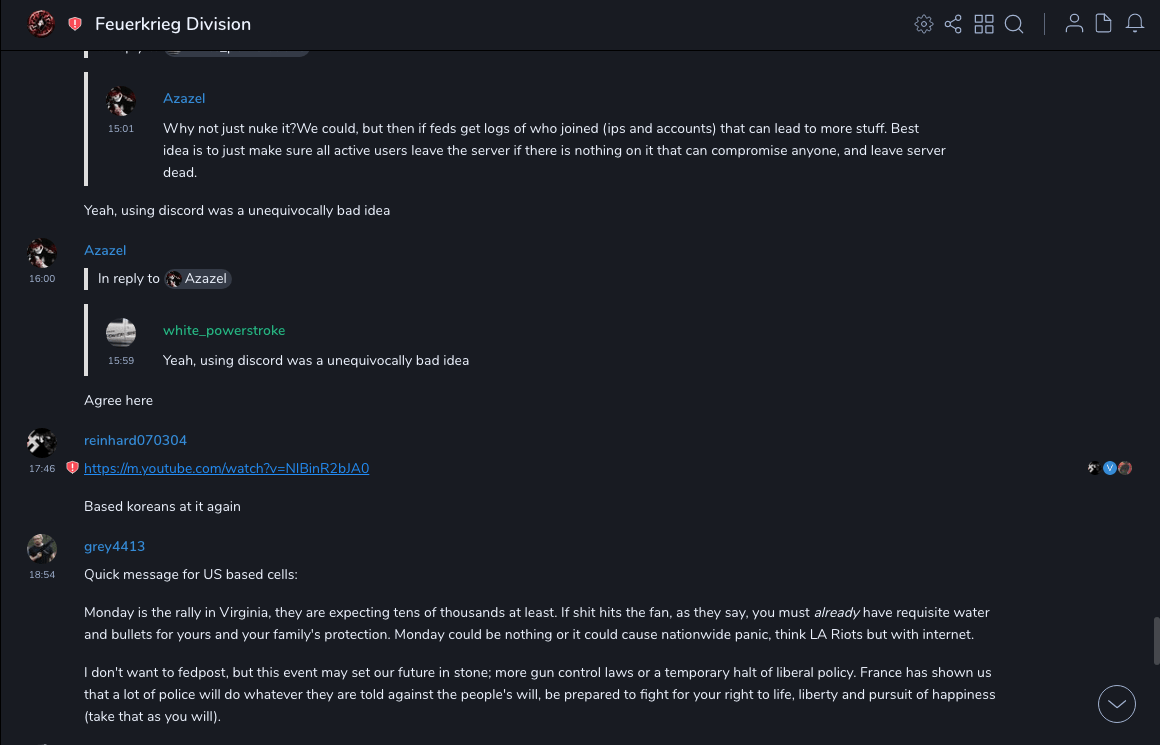Click the room avatar in the header
This screenshot has width=1160, height=745.
[x=41, y=23]
